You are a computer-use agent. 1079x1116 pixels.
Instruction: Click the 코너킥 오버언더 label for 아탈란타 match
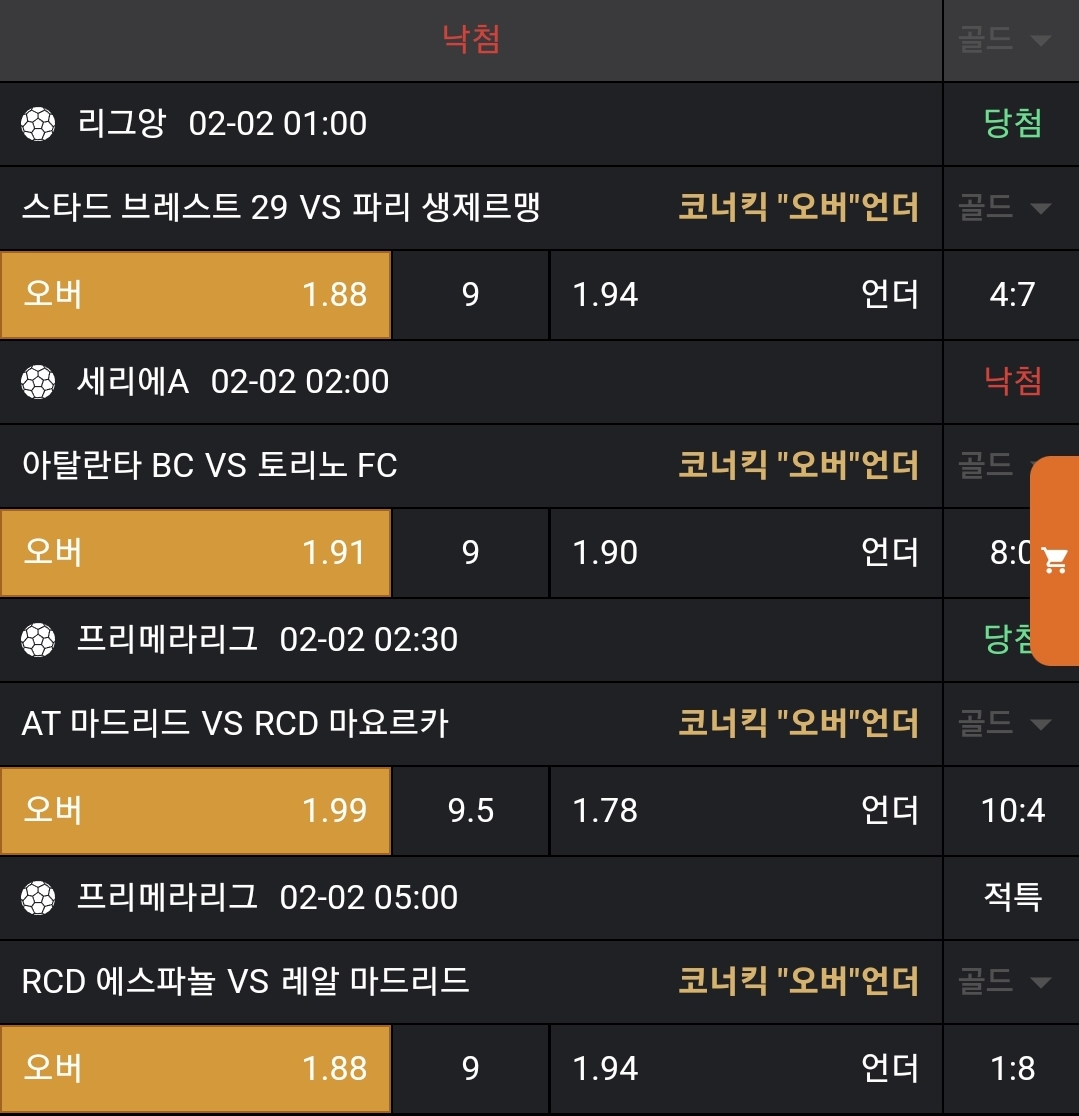tap(798, 466)
